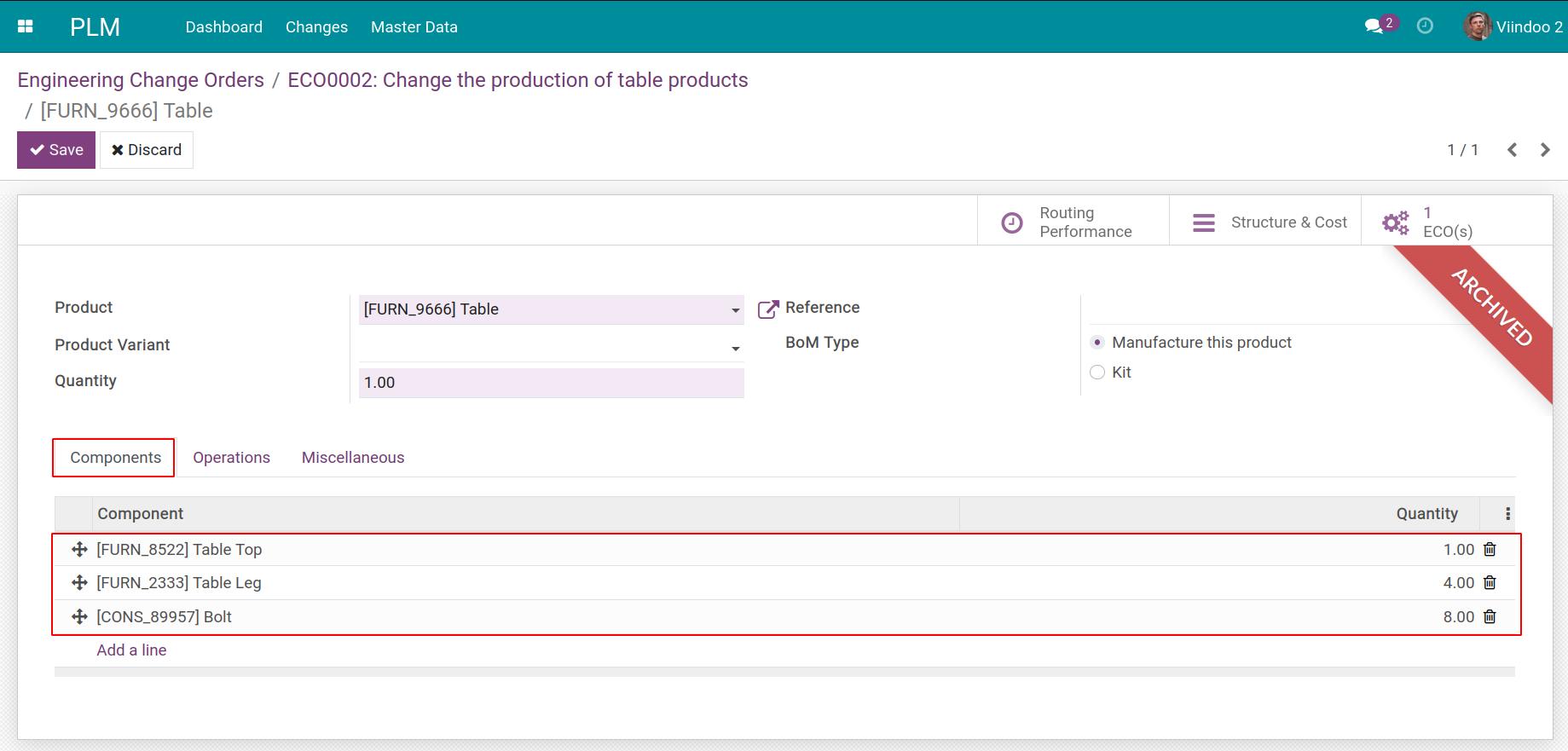
Task: Click Add a line link
Action: 131,650
